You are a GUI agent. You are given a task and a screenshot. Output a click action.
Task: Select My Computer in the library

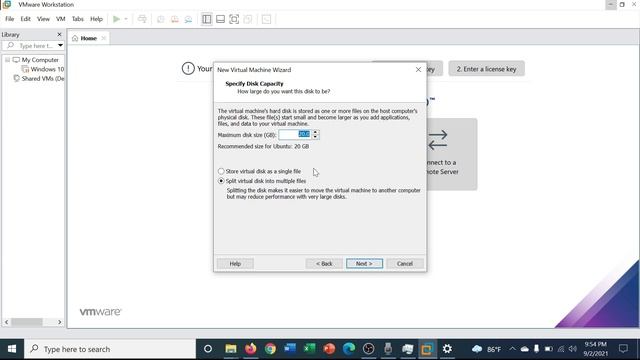(x=40, y=60)
